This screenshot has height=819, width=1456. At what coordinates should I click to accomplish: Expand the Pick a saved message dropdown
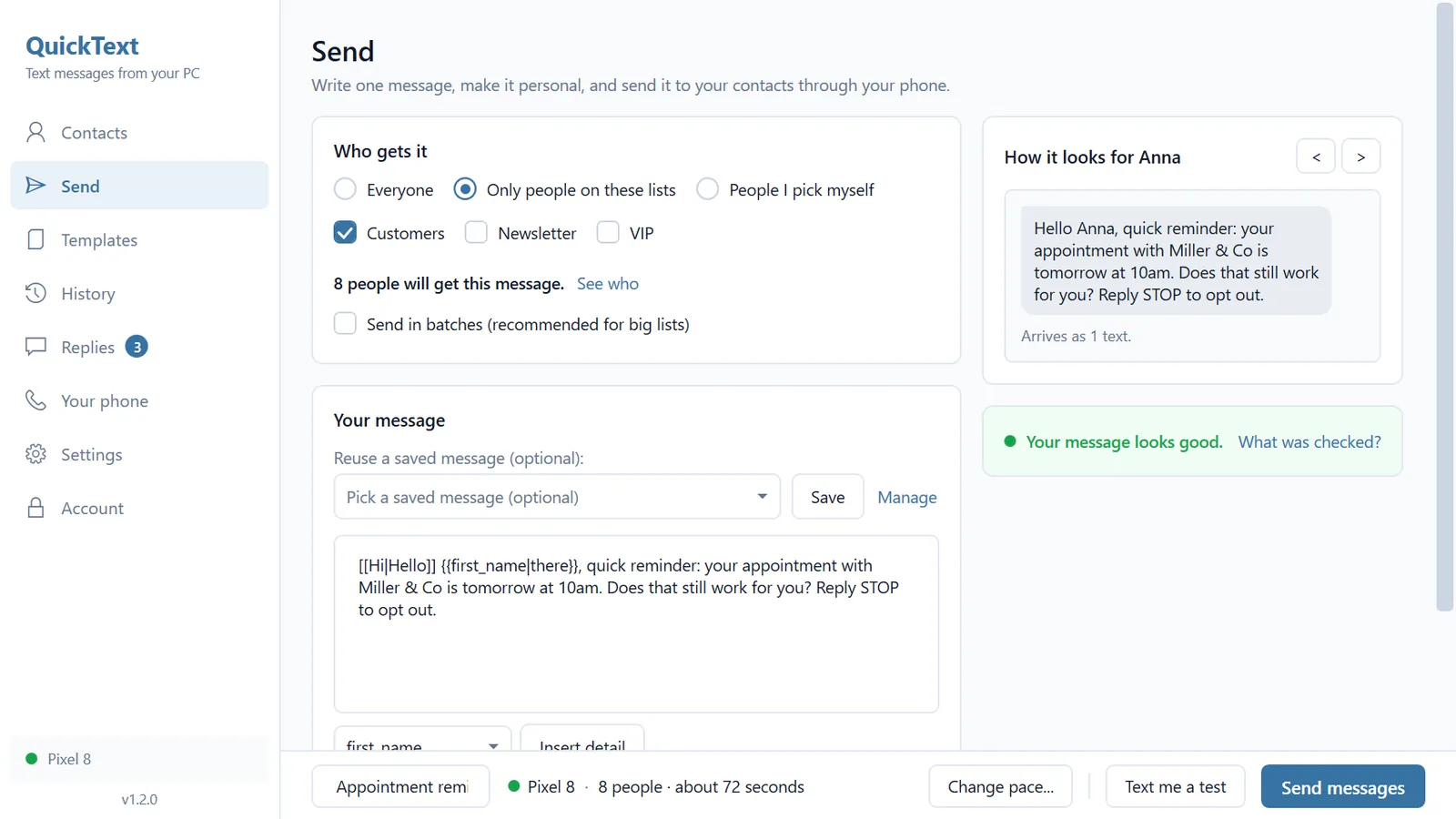pyautogui.click(x=557, y=497)
